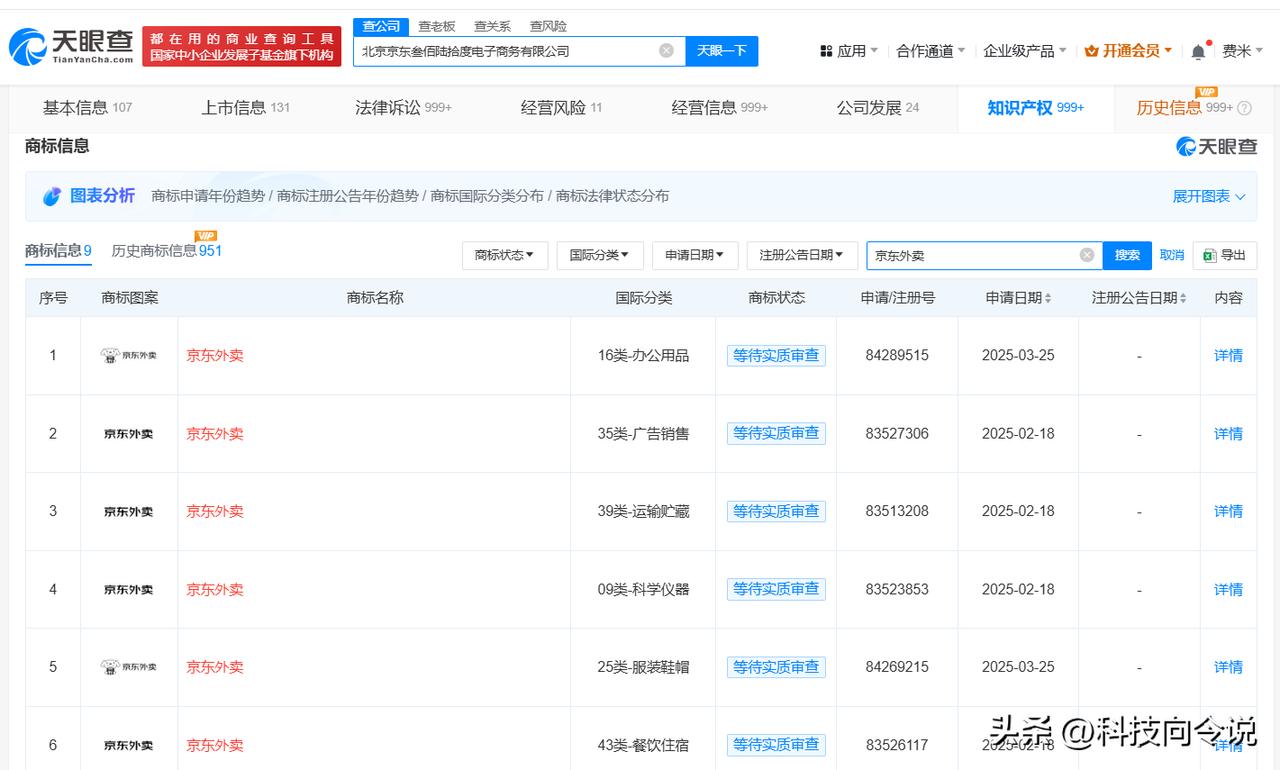Click the help question mark beside 历史信息
1280x770 pixels.
pyautogui.click(x=1244, y=108)
